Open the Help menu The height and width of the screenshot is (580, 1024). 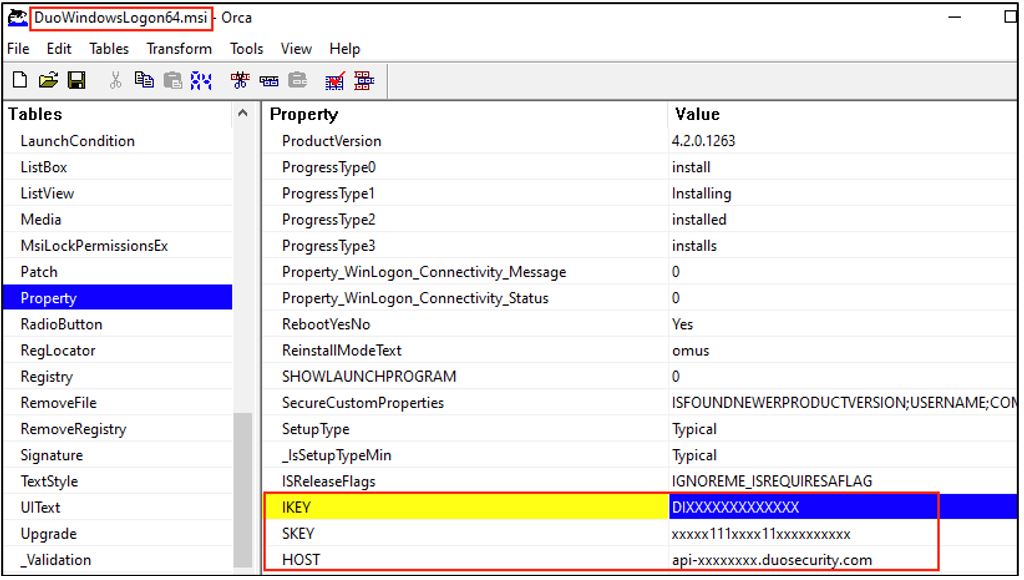tap(344, 49)
